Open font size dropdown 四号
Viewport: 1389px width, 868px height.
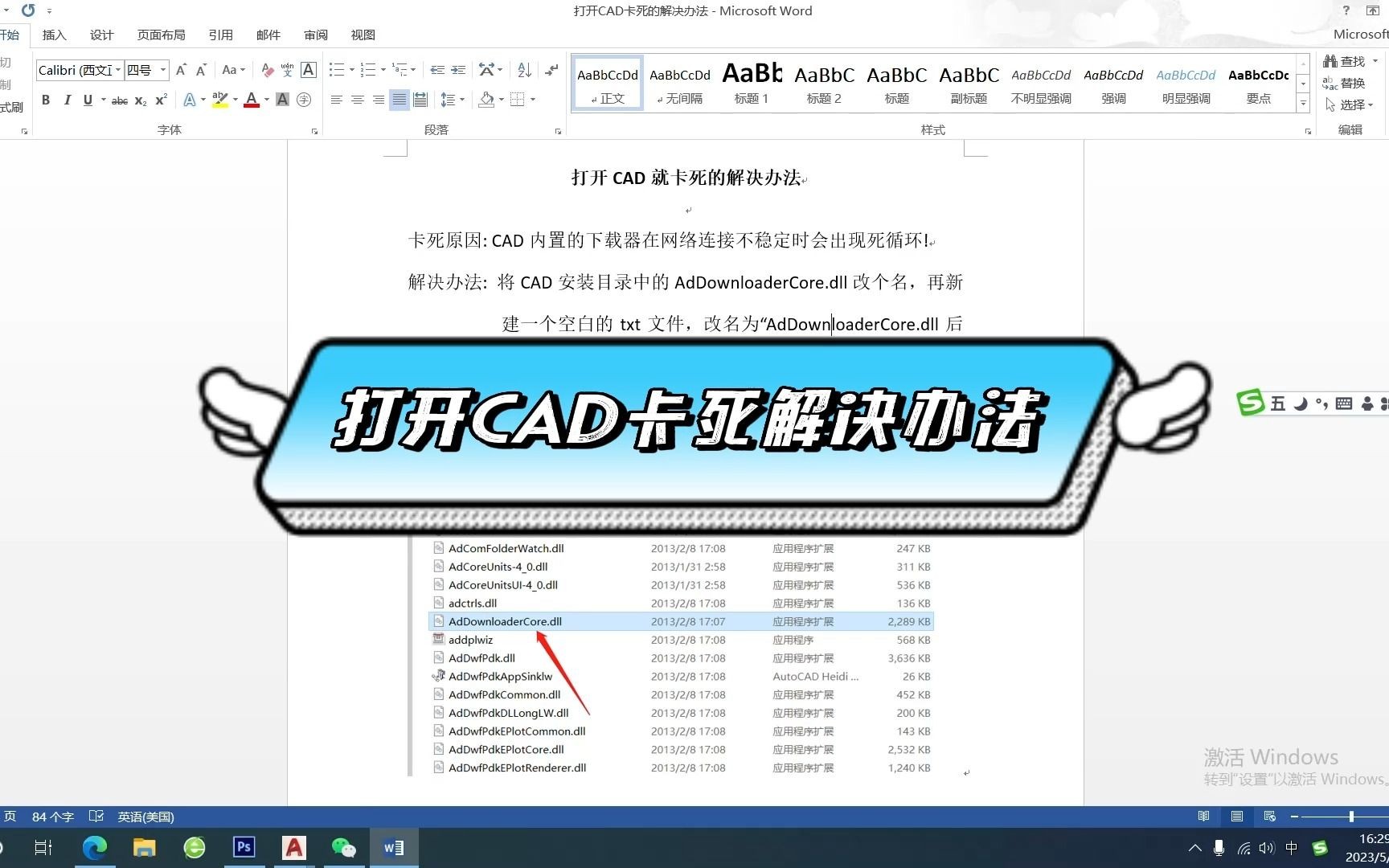(163, 70)
